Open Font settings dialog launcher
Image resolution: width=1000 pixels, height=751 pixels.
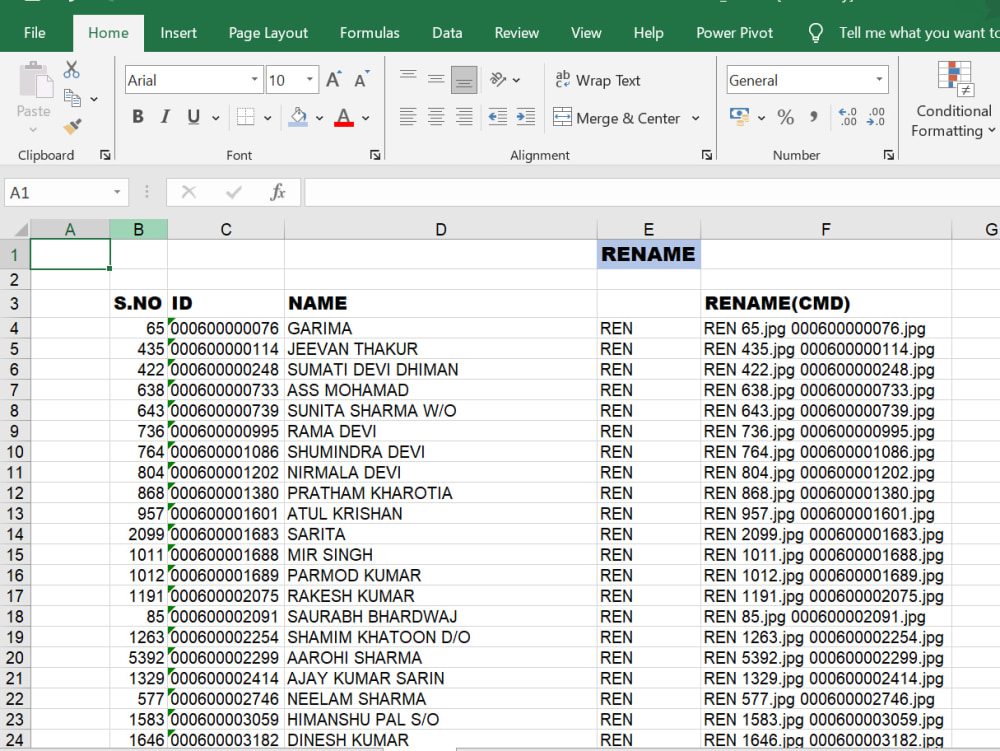[375, 155]
